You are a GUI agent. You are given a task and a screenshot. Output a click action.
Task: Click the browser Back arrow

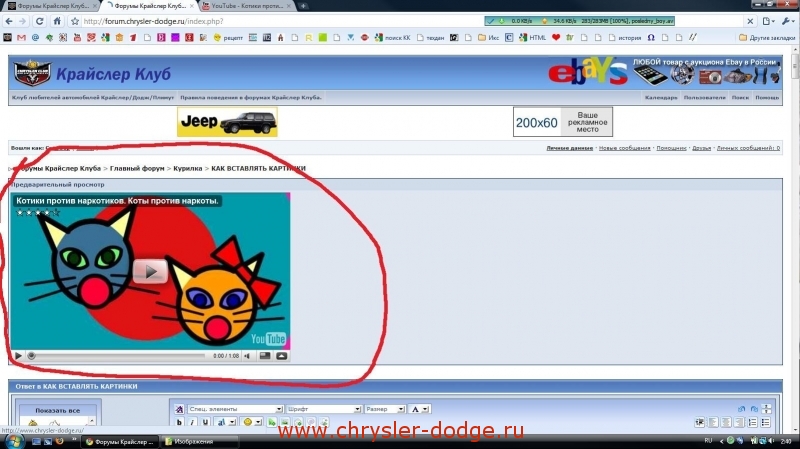pyautogui.click(x=9, y=21)
